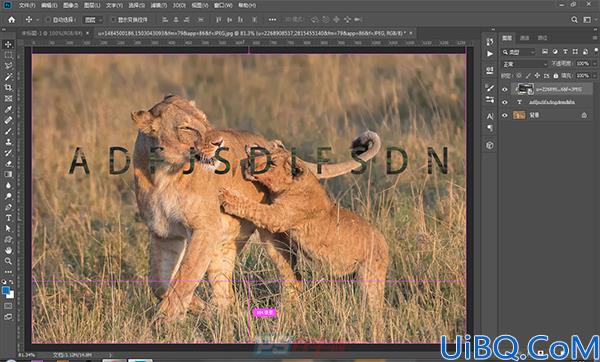Select the Horizontal Type tool
The height and width of the screenshot is (362, 600).
(8, 218)
